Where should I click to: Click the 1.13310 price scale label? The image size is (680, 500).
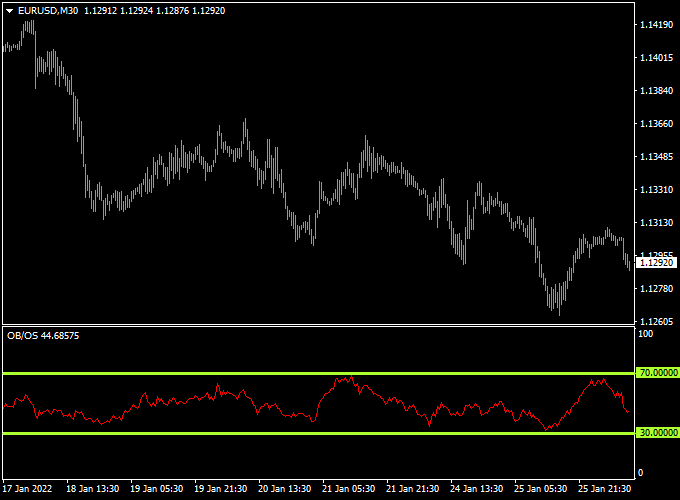tap(657, 190)
